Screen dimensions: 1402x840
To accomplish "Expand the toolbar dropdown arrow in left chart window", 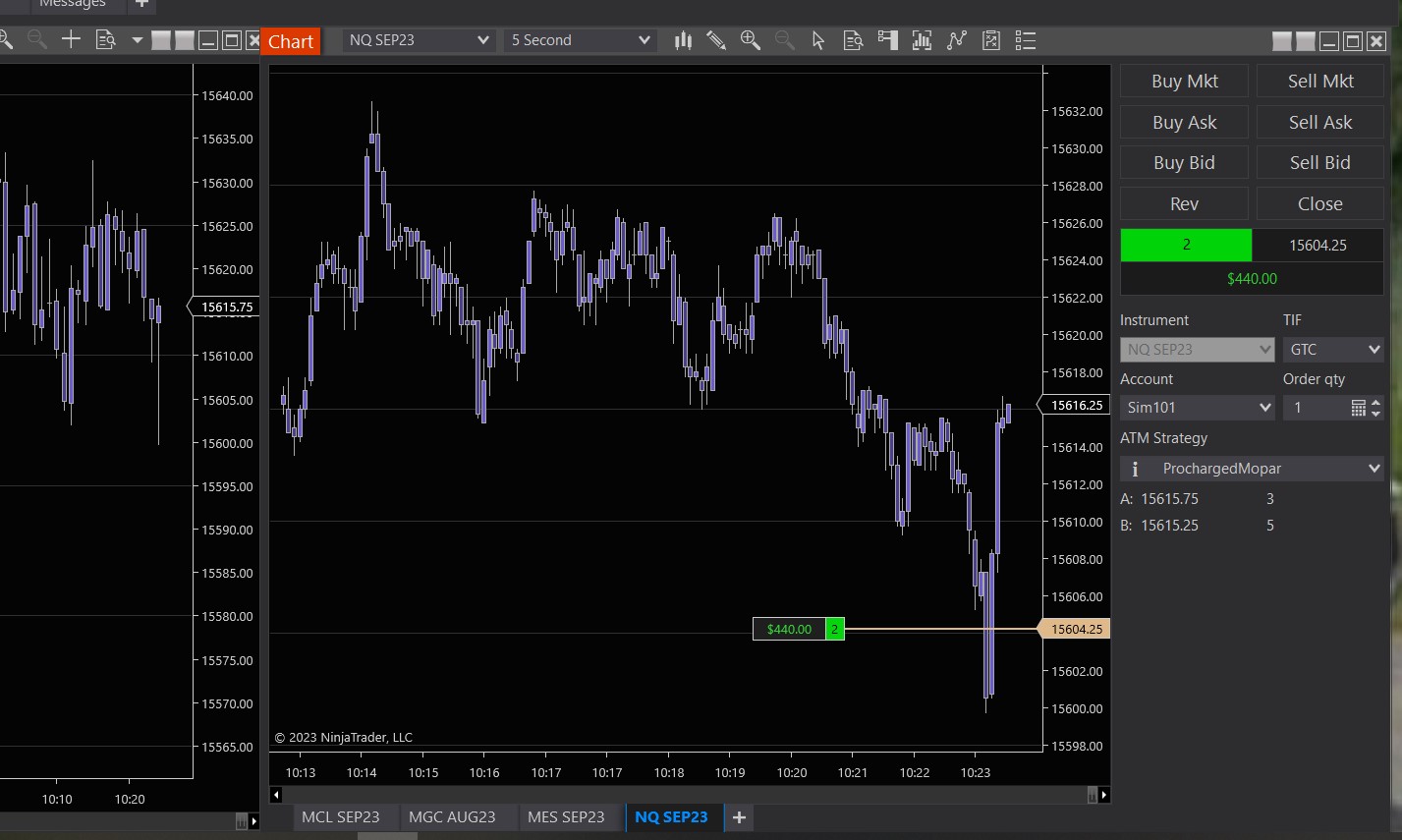I will (x=138, y=40).
